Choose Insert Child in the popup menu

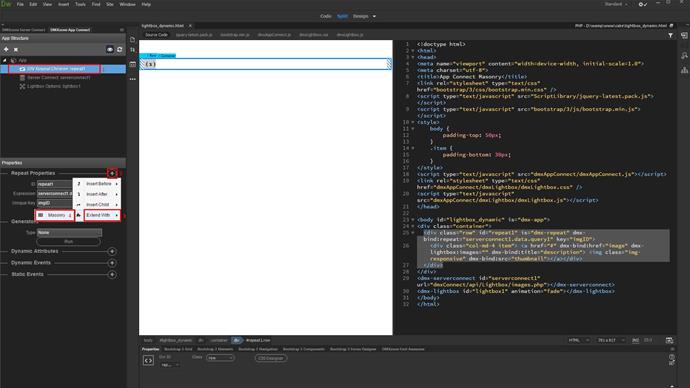(x=97, y=205)
